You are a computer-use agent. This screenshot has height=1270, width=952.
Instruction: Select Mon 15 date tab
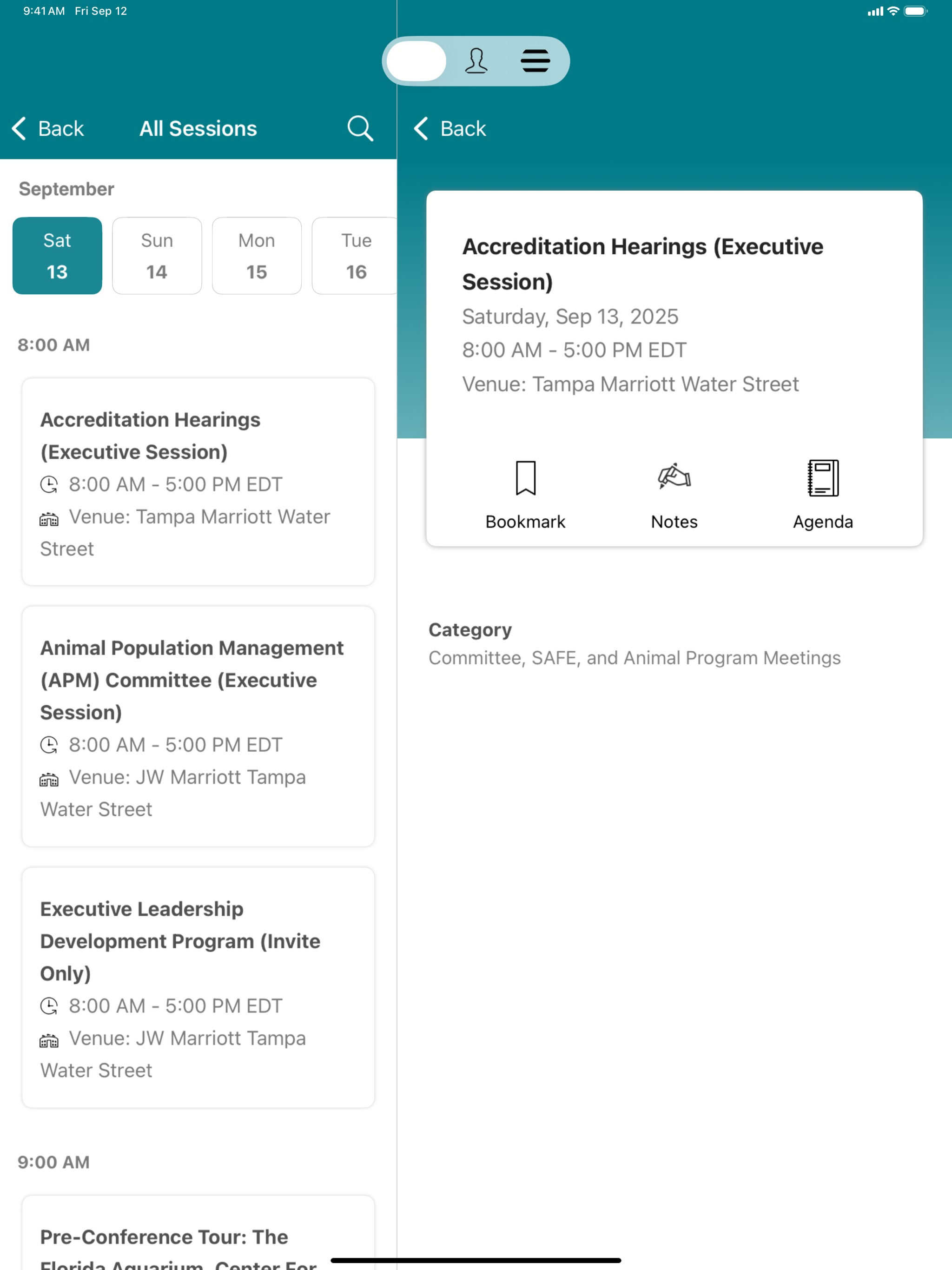click(257, 256)
